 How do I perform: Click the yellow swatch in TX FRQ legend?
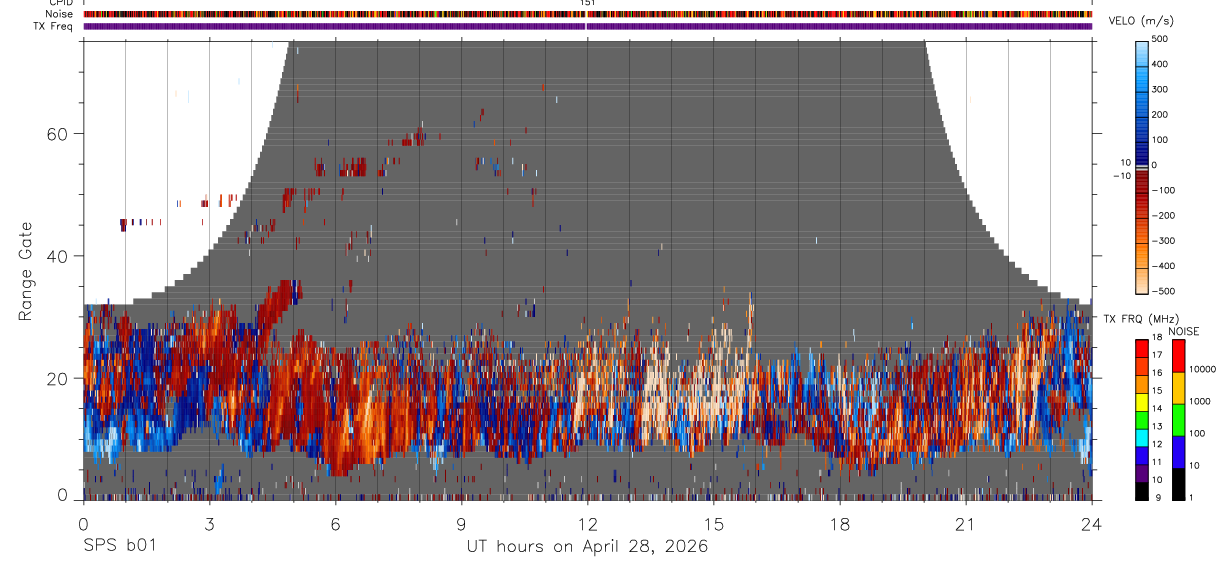pos(1143,401)
